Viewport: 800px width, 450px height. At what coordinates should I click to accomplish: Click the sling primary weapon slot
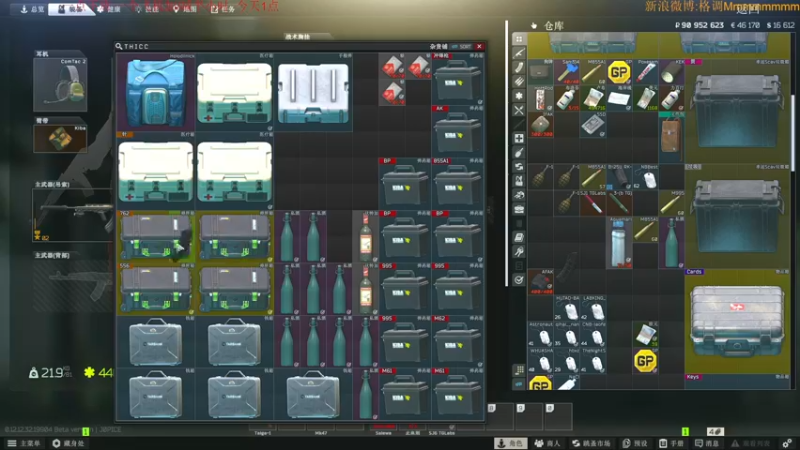[72, 215]
